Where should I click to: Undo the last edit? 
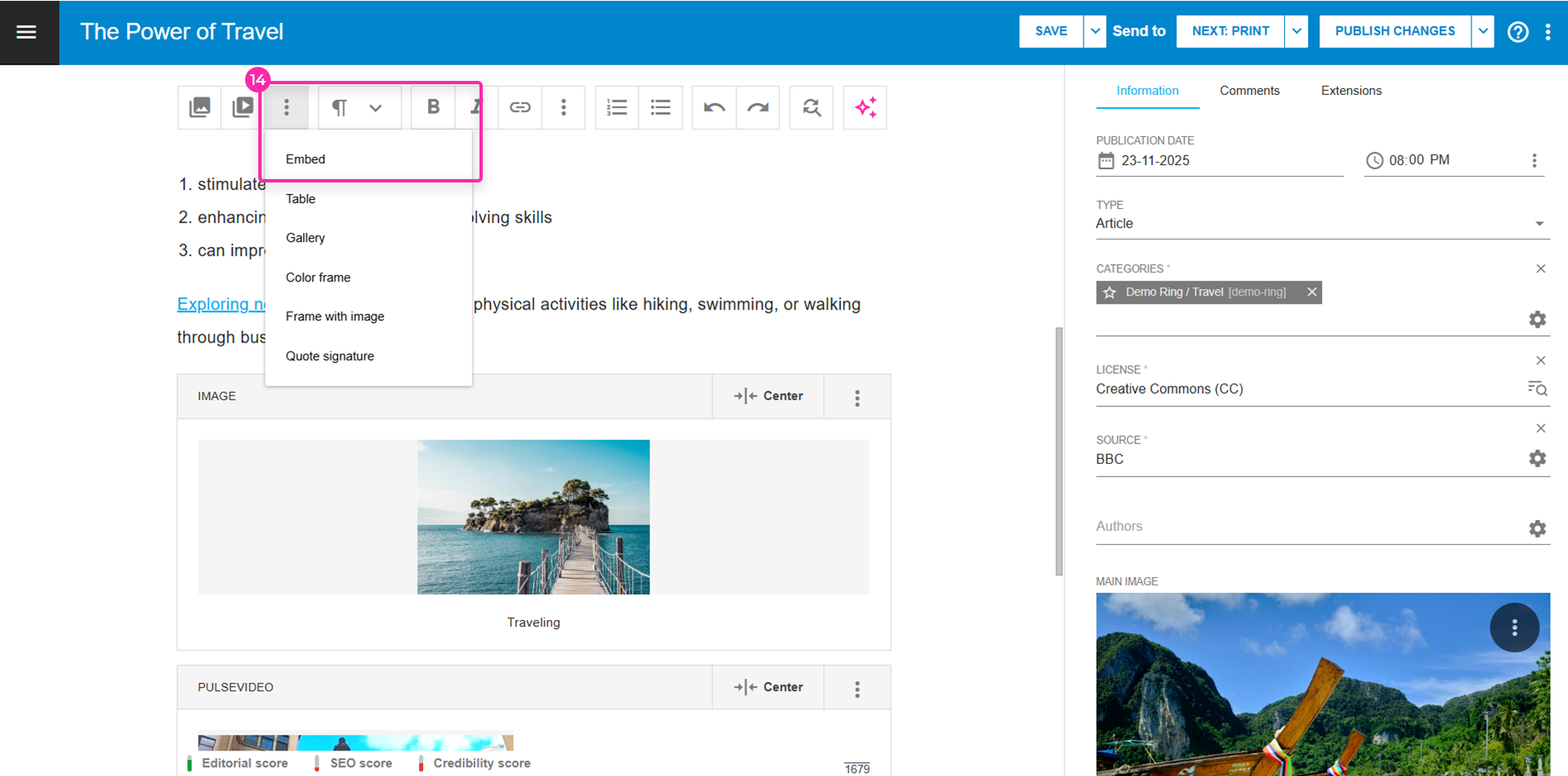point(714,107)
